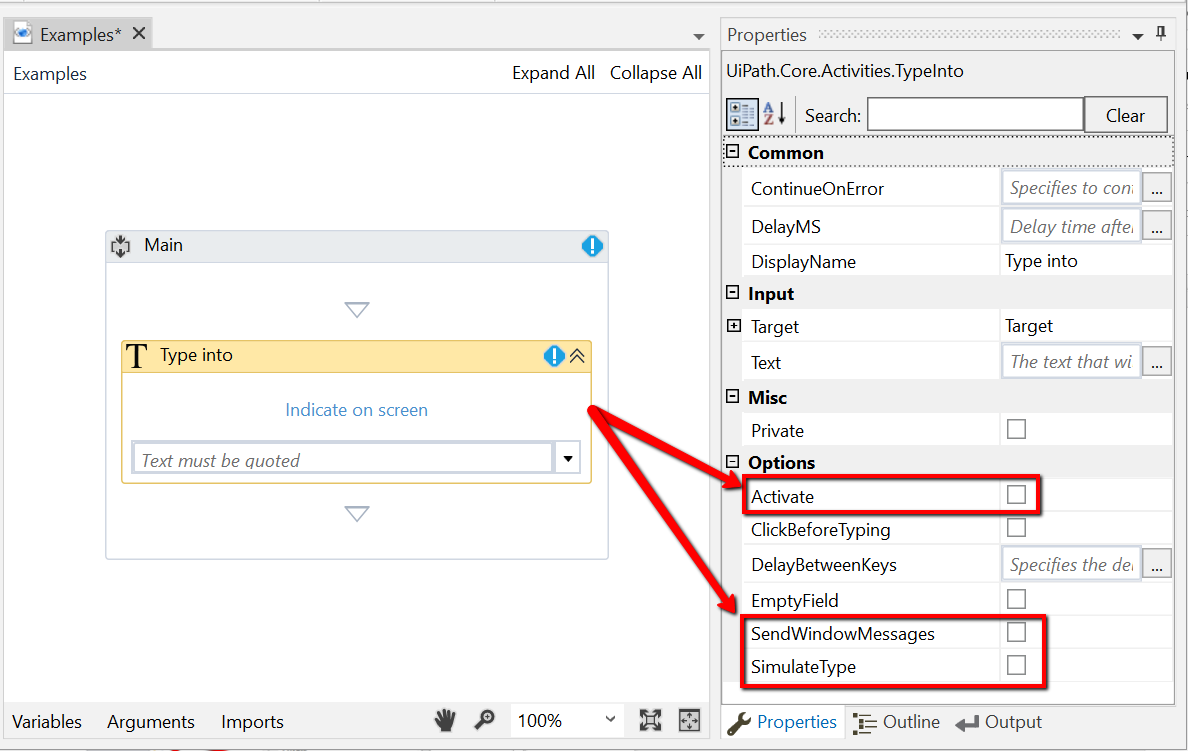Click Collapse All in the designer

coord(656,73)
